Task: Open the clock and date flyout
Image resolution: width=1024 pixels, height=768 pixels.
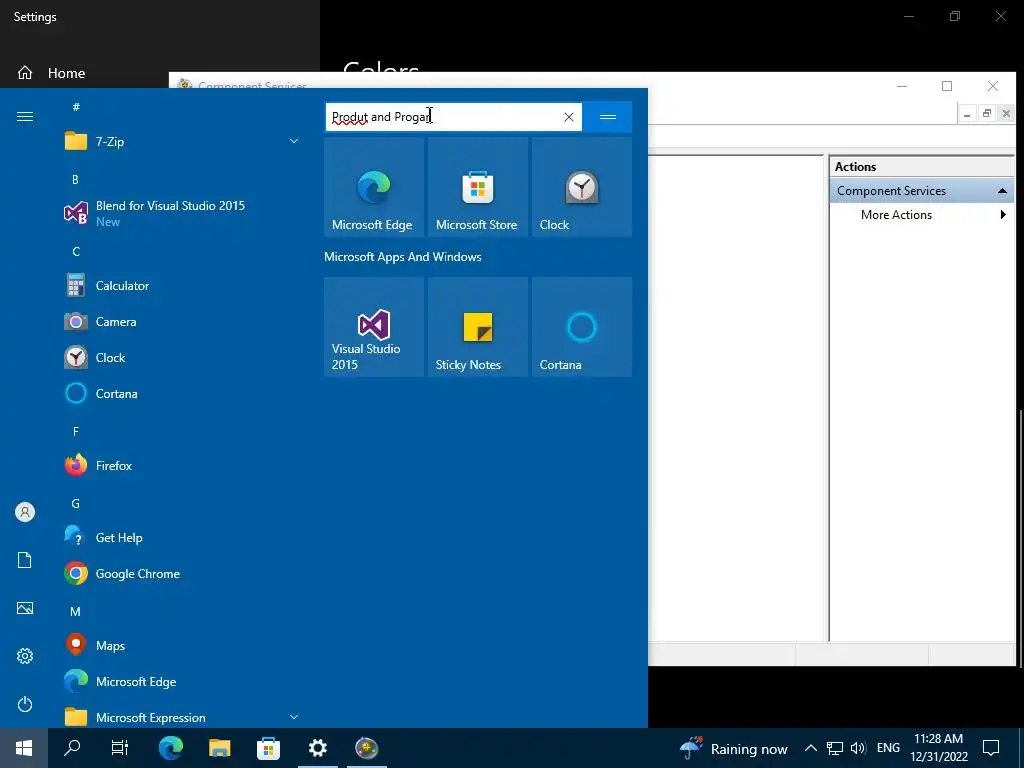Action: click(x=938, y=748)
